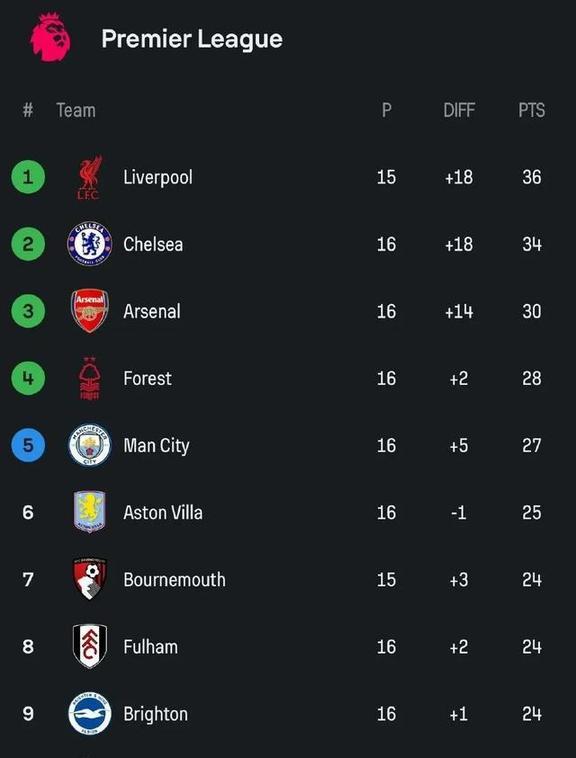576x758 pixels.
Task: Click the Aston Villa crest
Action: pos(89,512)
